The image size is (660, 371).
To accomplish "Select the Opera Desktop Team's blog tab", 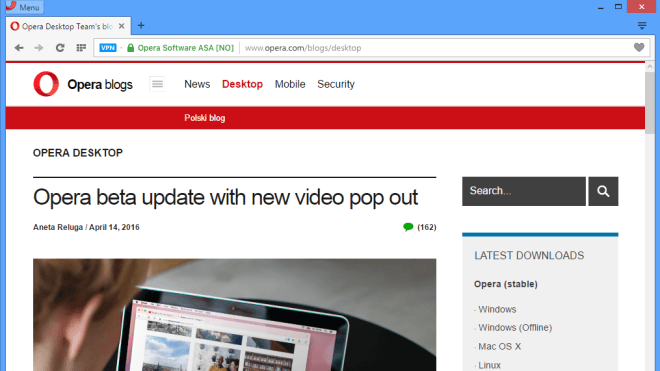I will (67, 26).
